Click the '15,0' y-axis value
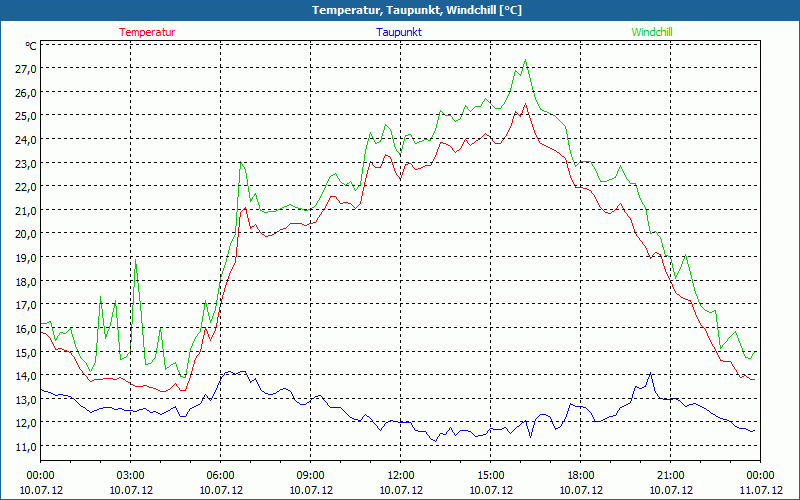 (x=26, y=352)
